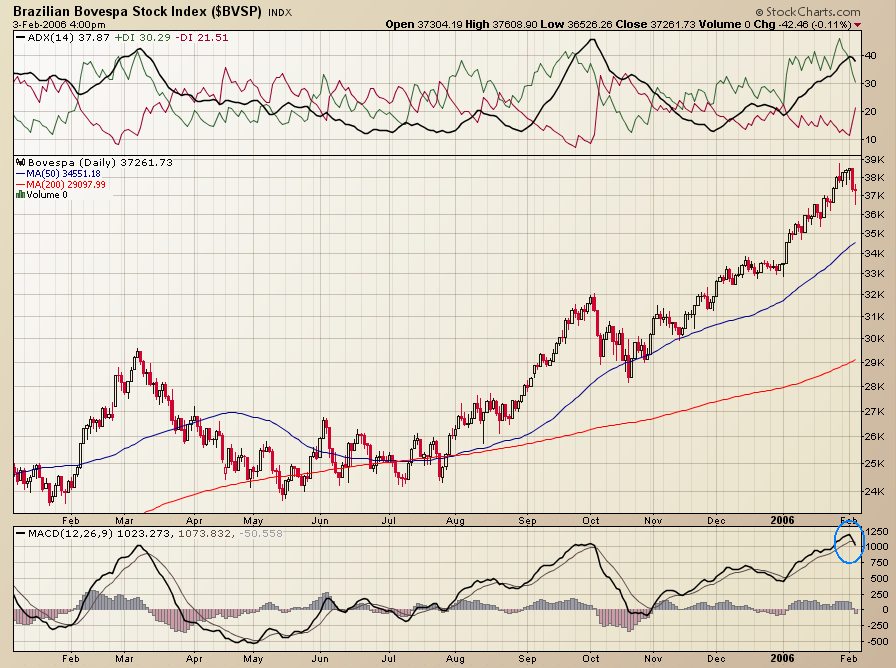Click the 24K price axis label
The width and height of the screenshot is (896, 668).
point(875,491)
